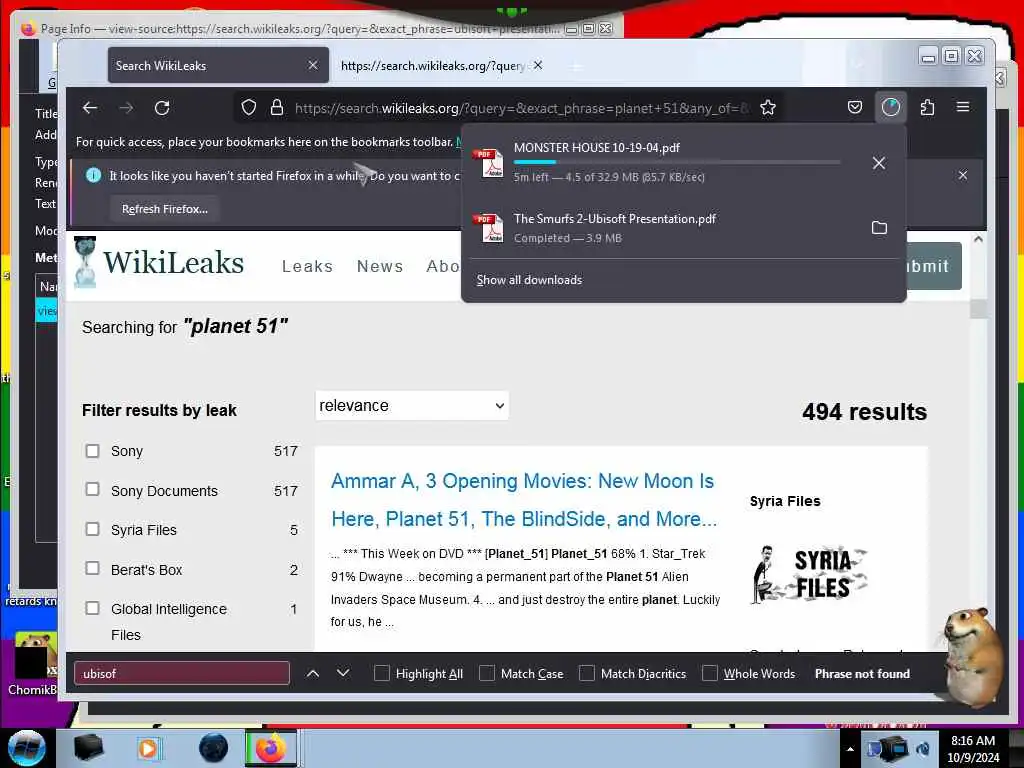Click the Submit button
This screenshot has height=768, width=1024.
(x=934, y=266)
